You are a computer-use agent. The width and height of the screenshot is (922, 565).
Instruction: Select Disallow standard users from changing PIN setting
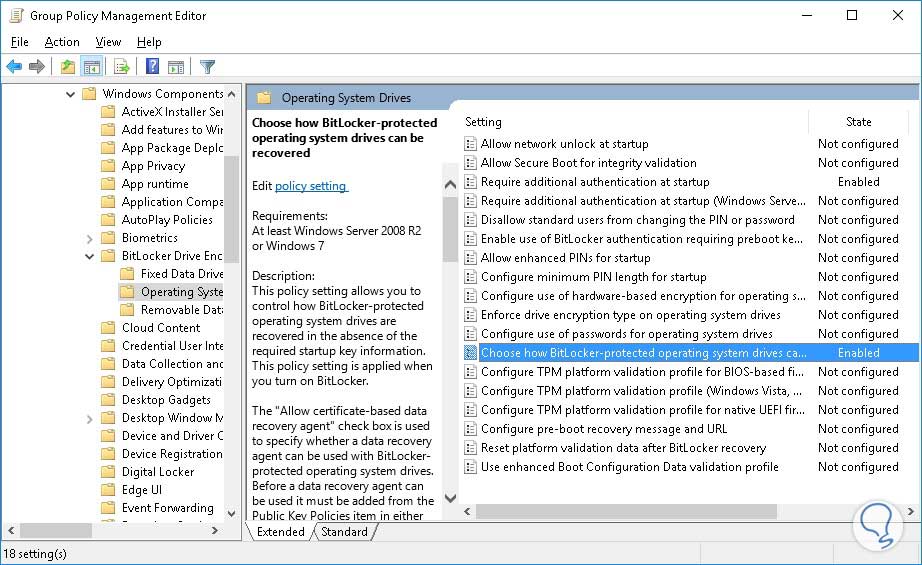click(637, 220)
